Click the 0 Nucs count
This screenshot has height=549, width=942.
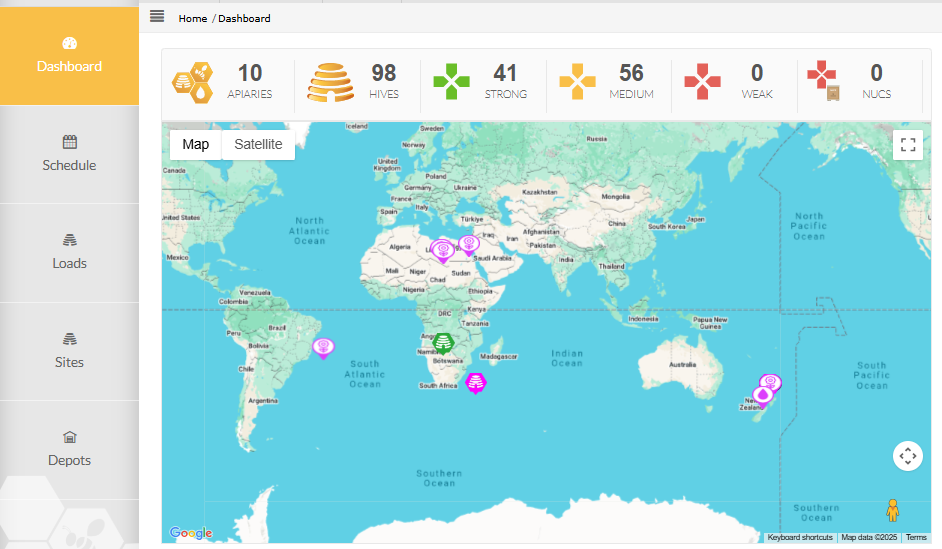877,73
